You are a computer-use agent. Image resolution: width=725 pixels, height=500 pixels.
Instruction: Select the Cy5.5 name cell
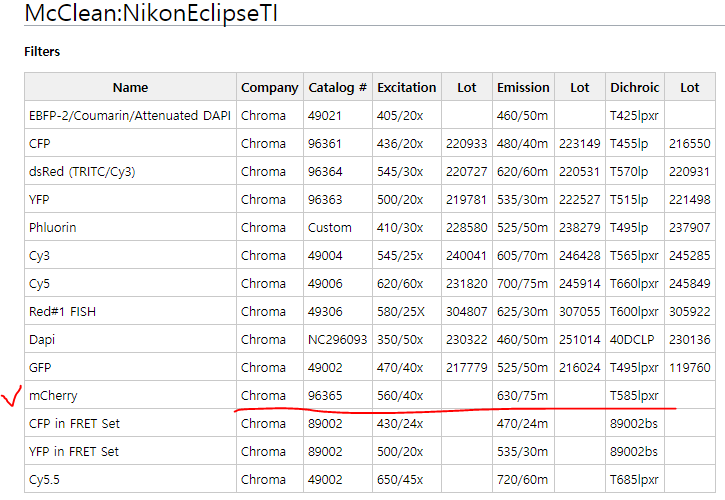(x=46, y=479)
